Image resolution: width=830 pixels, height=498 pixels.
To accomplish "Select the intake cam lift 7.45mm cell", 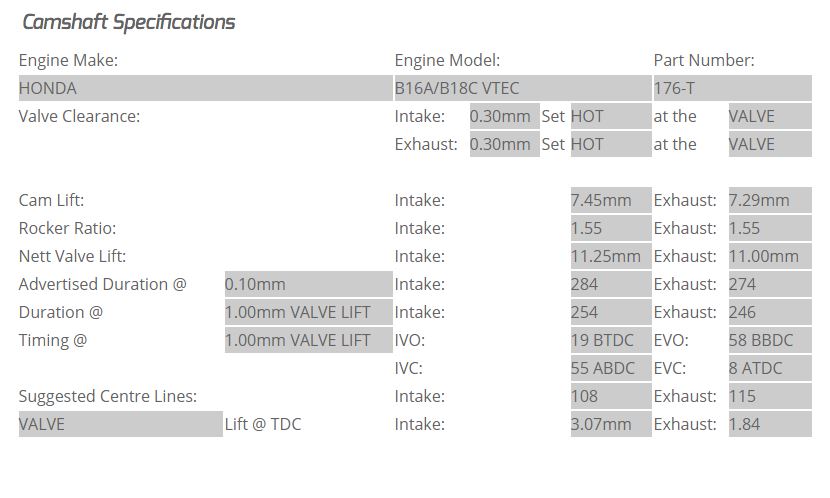I will pos(611,200).
